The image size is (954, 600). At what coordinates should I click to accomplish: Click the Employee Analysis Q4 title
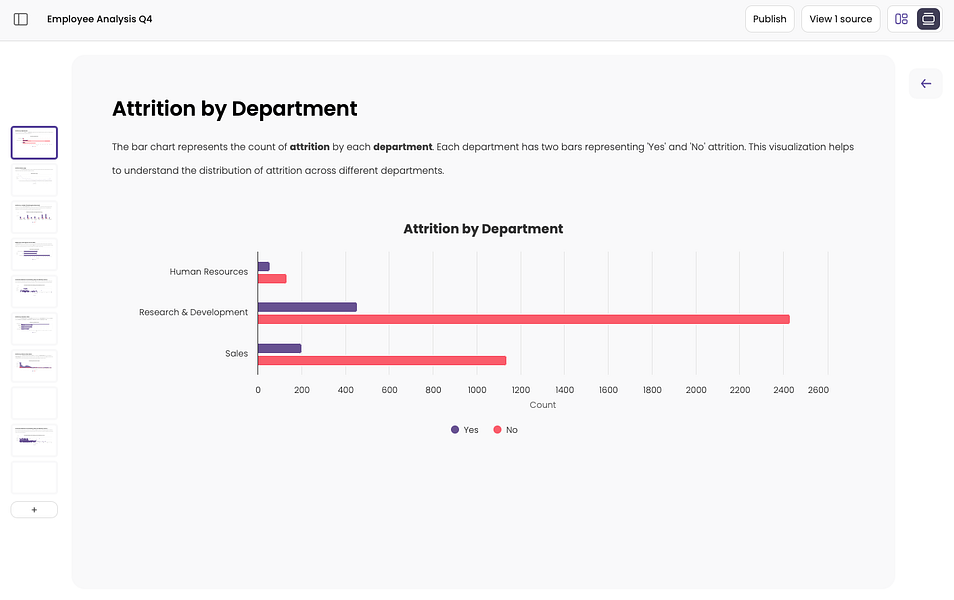99,18
